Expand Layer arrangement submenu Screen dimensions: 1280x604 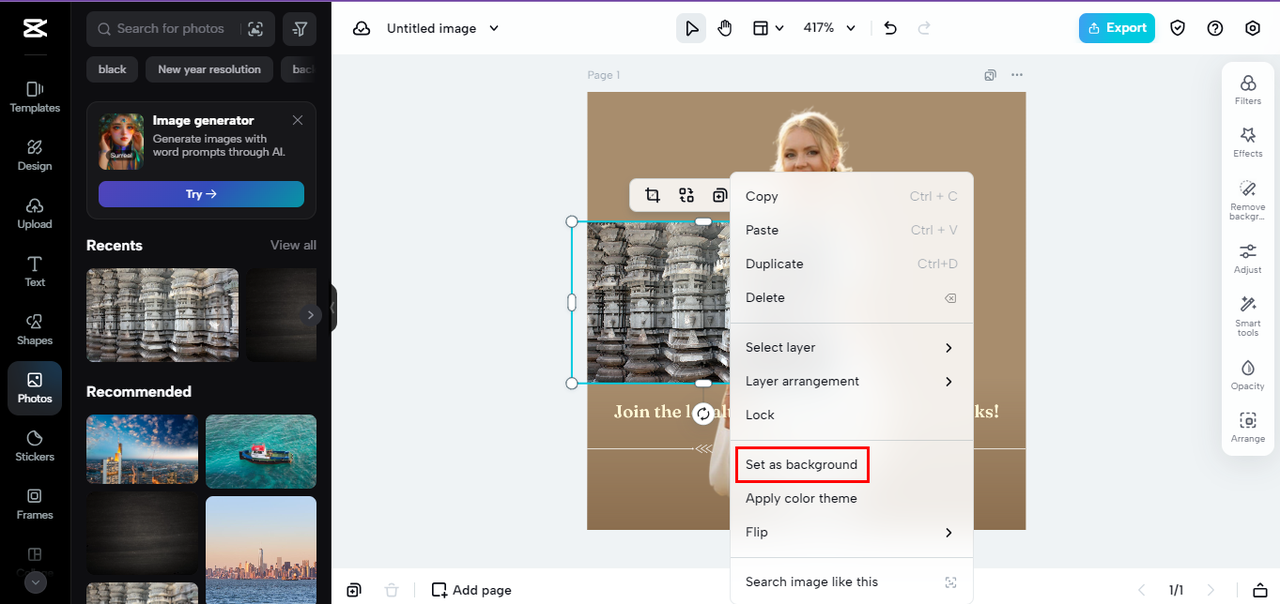(851, 381)
